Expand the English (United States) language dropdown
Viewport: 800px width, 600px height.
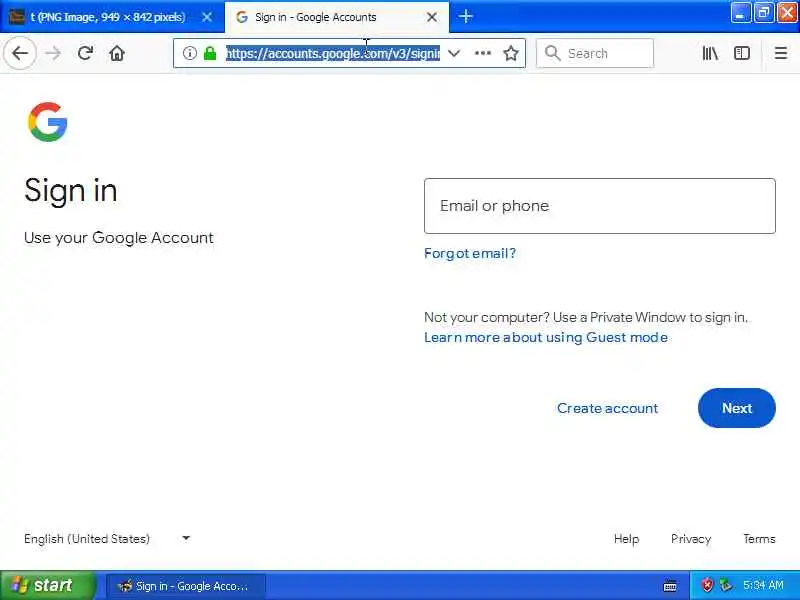coord(107,539)
